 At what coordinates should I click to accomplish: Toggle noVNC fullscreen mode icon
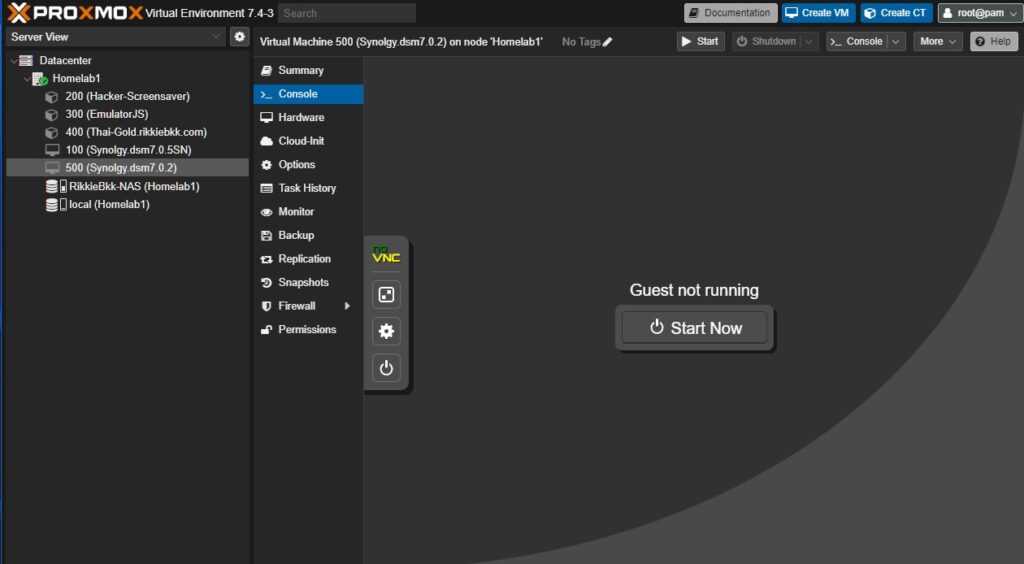point(386,295)
